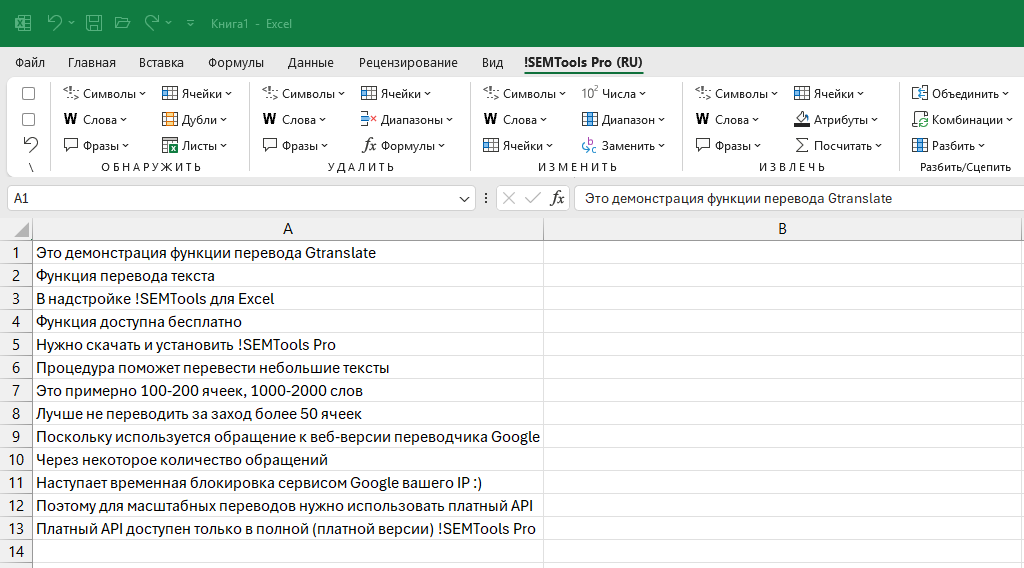Image resolution: width=1024 pixels, height=568 pixels.
Task: Open the Файл menu tab
Action: pyautogui.click(x=30, y=62)
